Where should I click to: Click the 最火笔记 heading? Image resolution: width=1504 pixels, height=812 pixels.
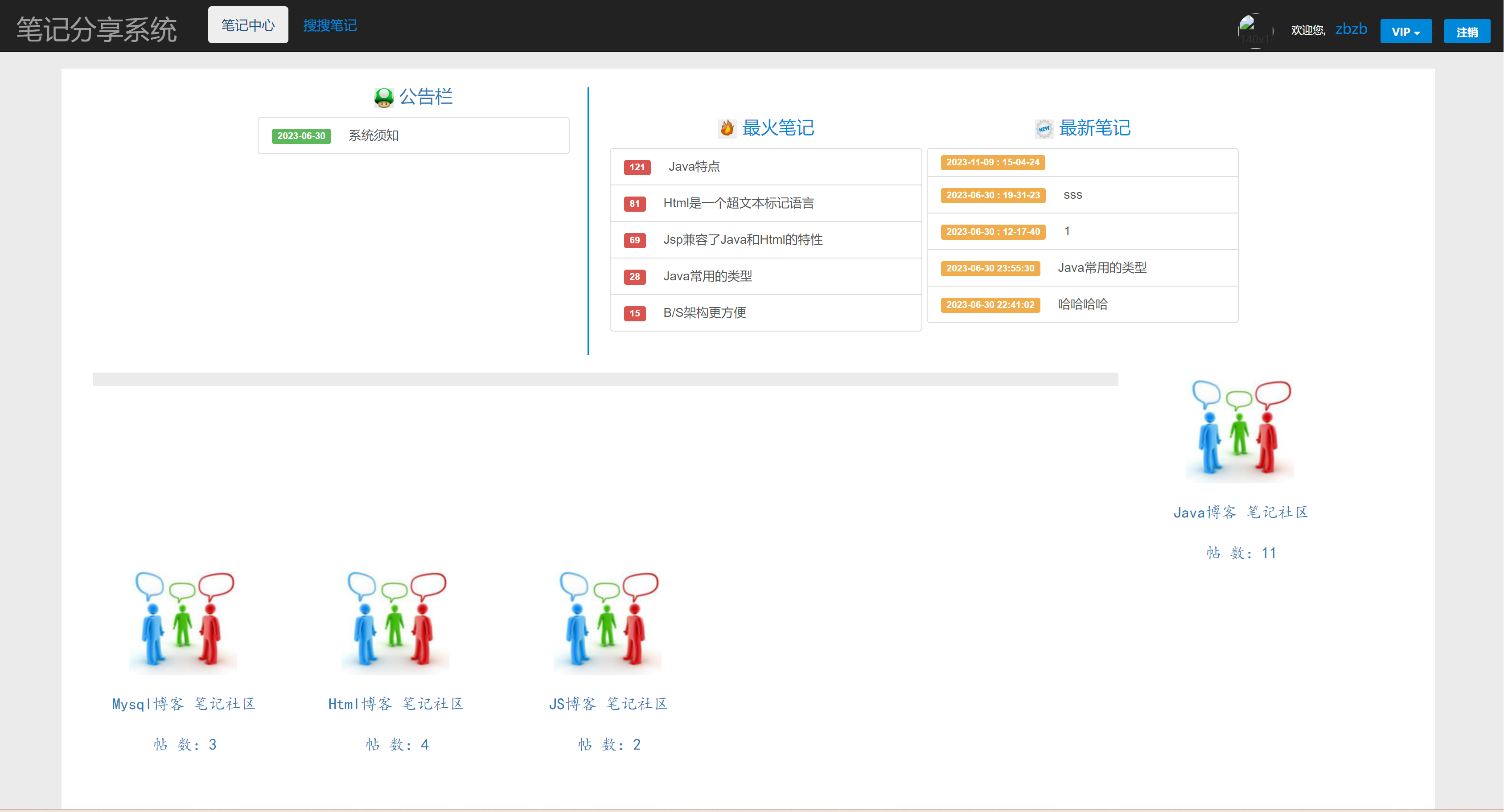pos(778,128)
